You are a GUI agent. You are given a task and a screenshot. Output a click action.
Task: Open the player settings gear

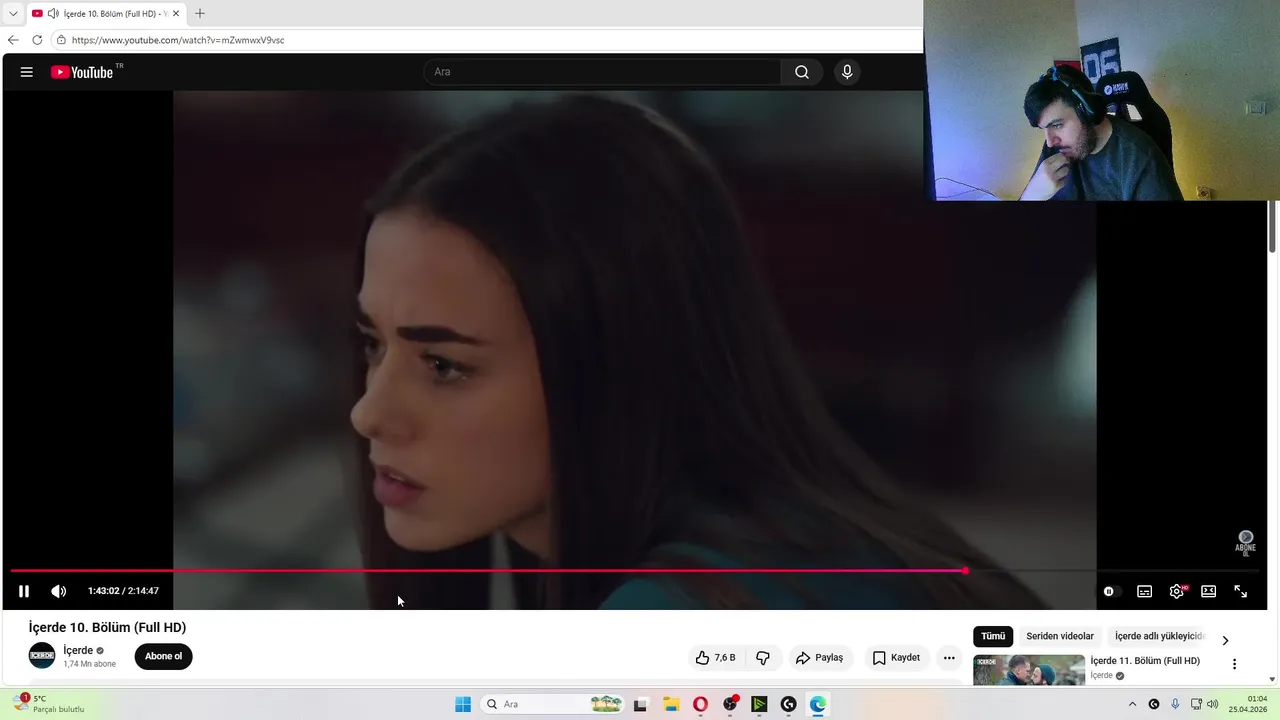click(x=1177, y=591)
